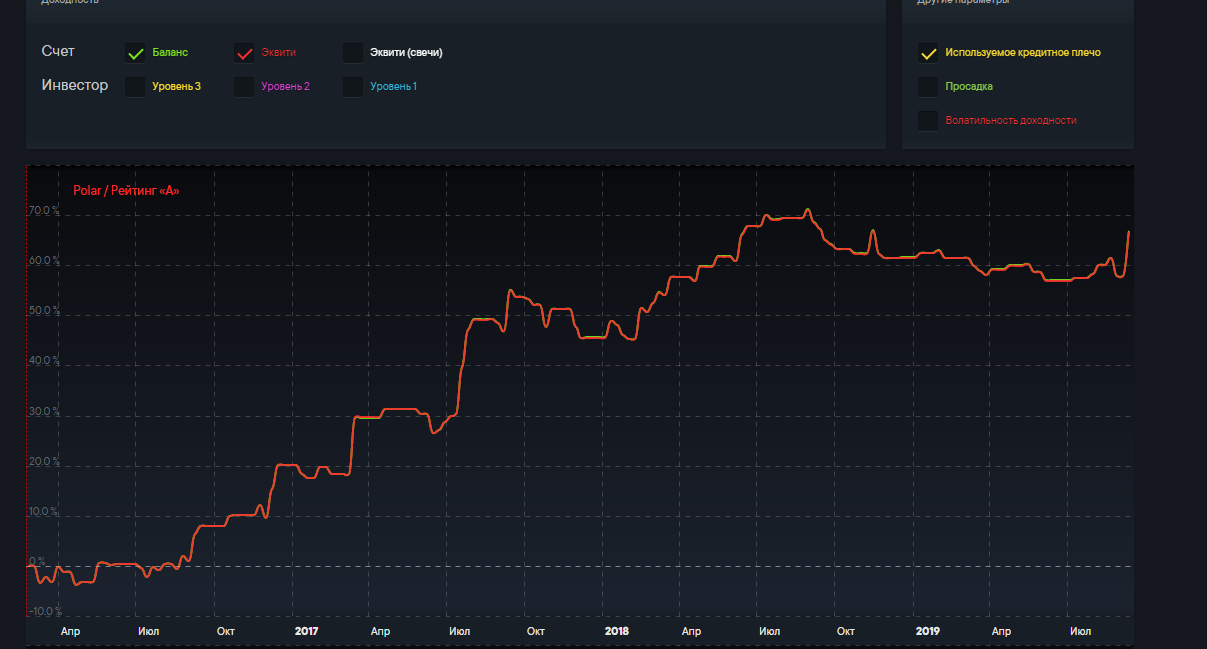Uncheck the Баланс checkbox
Screen dimensions: 1207x649
click(136, 53)
